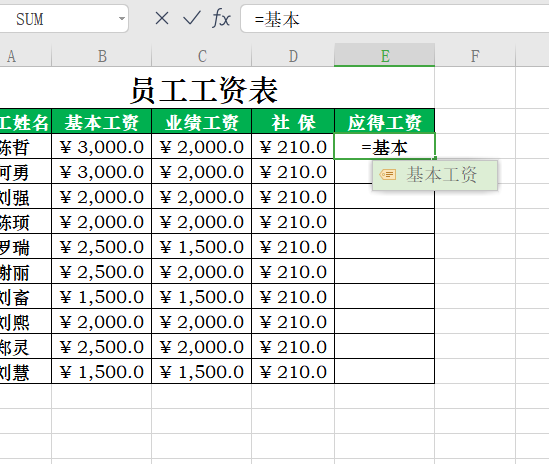Image resolution: width=549 pixels, height=464 pixels.
Task: Click 罗瑞's basic salary ¥2,500.0
Action: pos(102,247)
